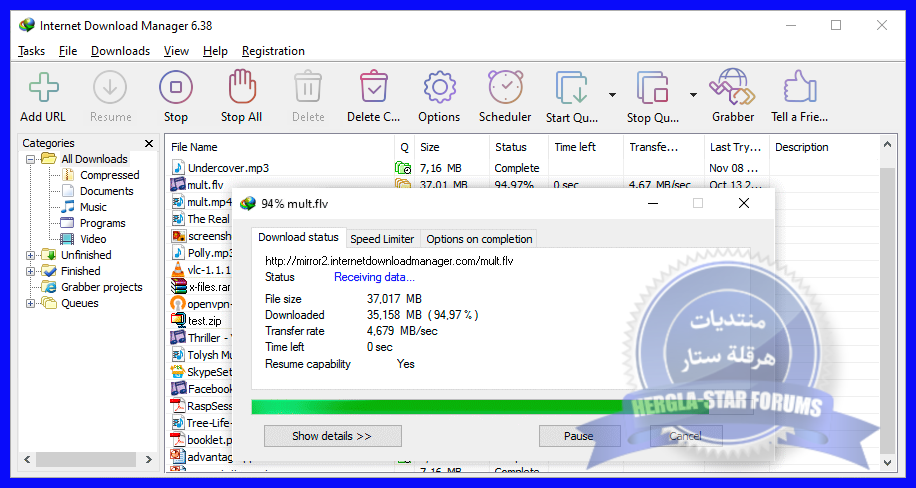This screenshot has width=916, height=488.
Task: Open the Start Queue dropdown arrow
Action: tap(612, 95)
